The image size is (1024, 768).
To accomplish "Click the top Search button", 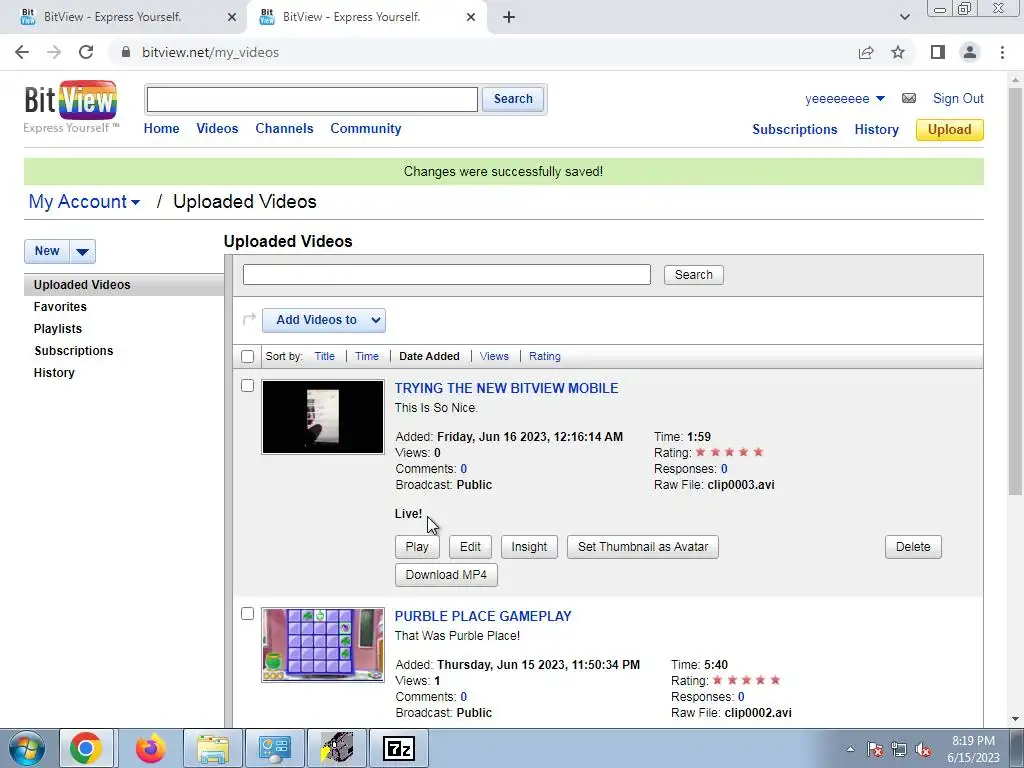I will [513, 99].
